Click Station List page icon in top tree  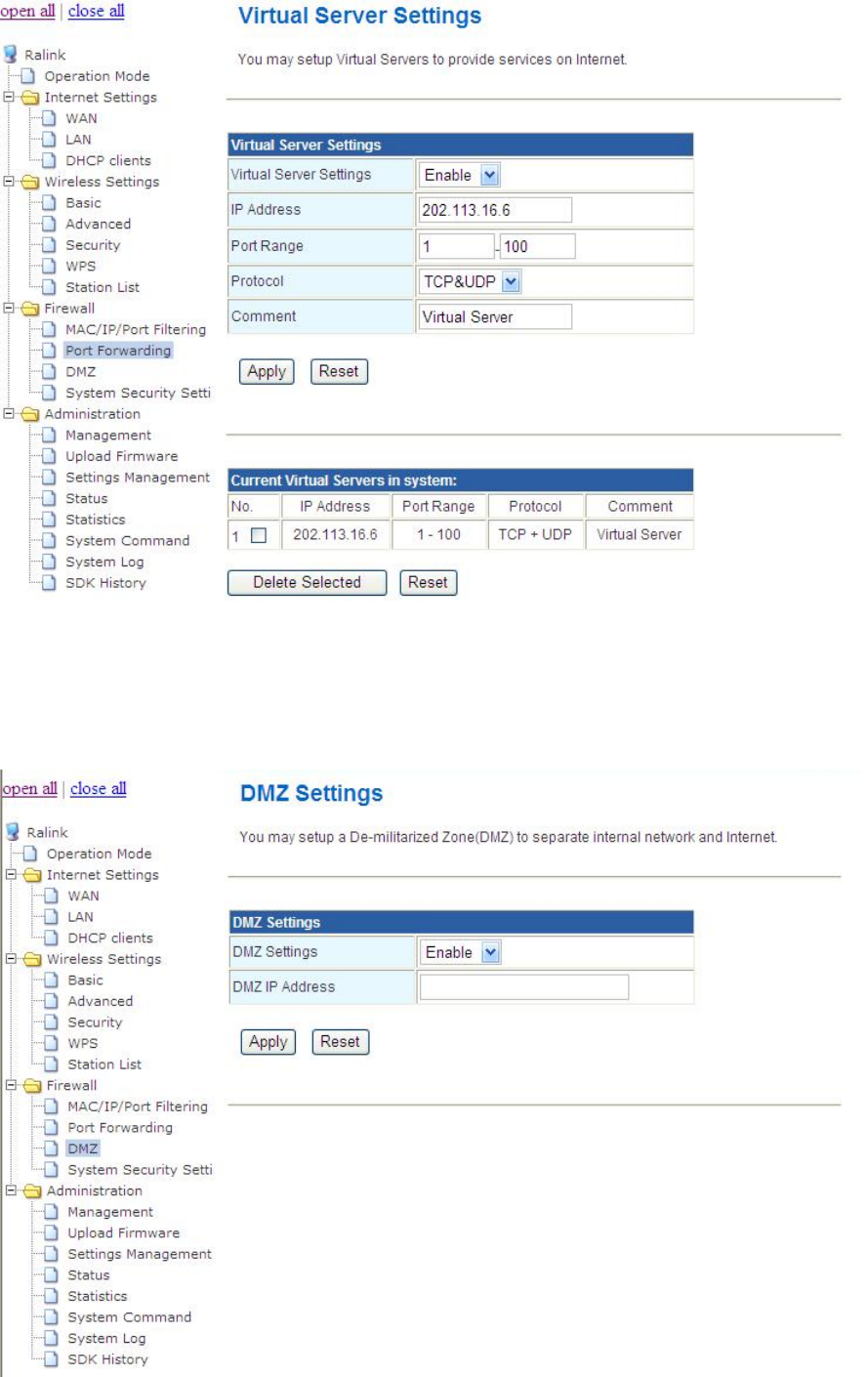pos(50,287)
